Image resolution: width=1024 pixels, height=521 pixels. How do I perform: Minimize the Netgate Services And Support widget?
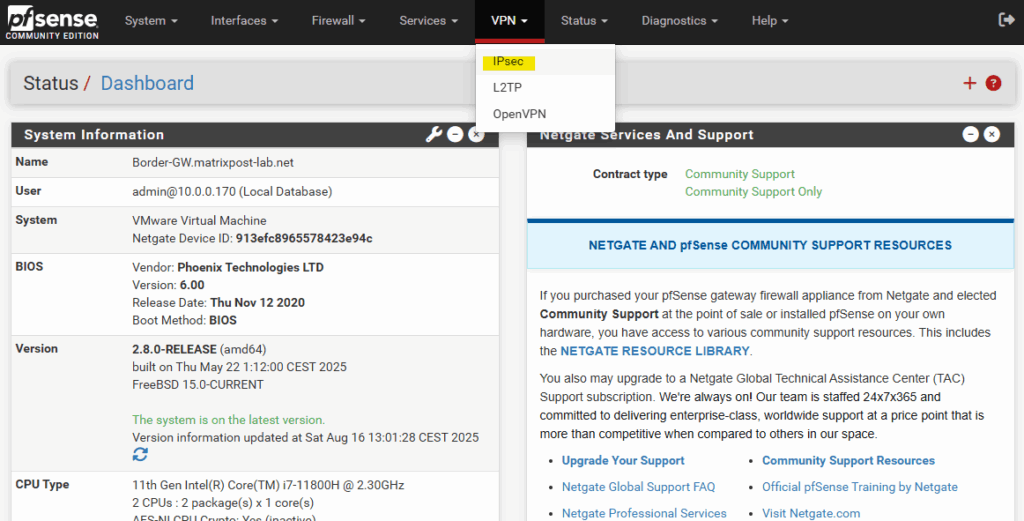tap(970, 134)
